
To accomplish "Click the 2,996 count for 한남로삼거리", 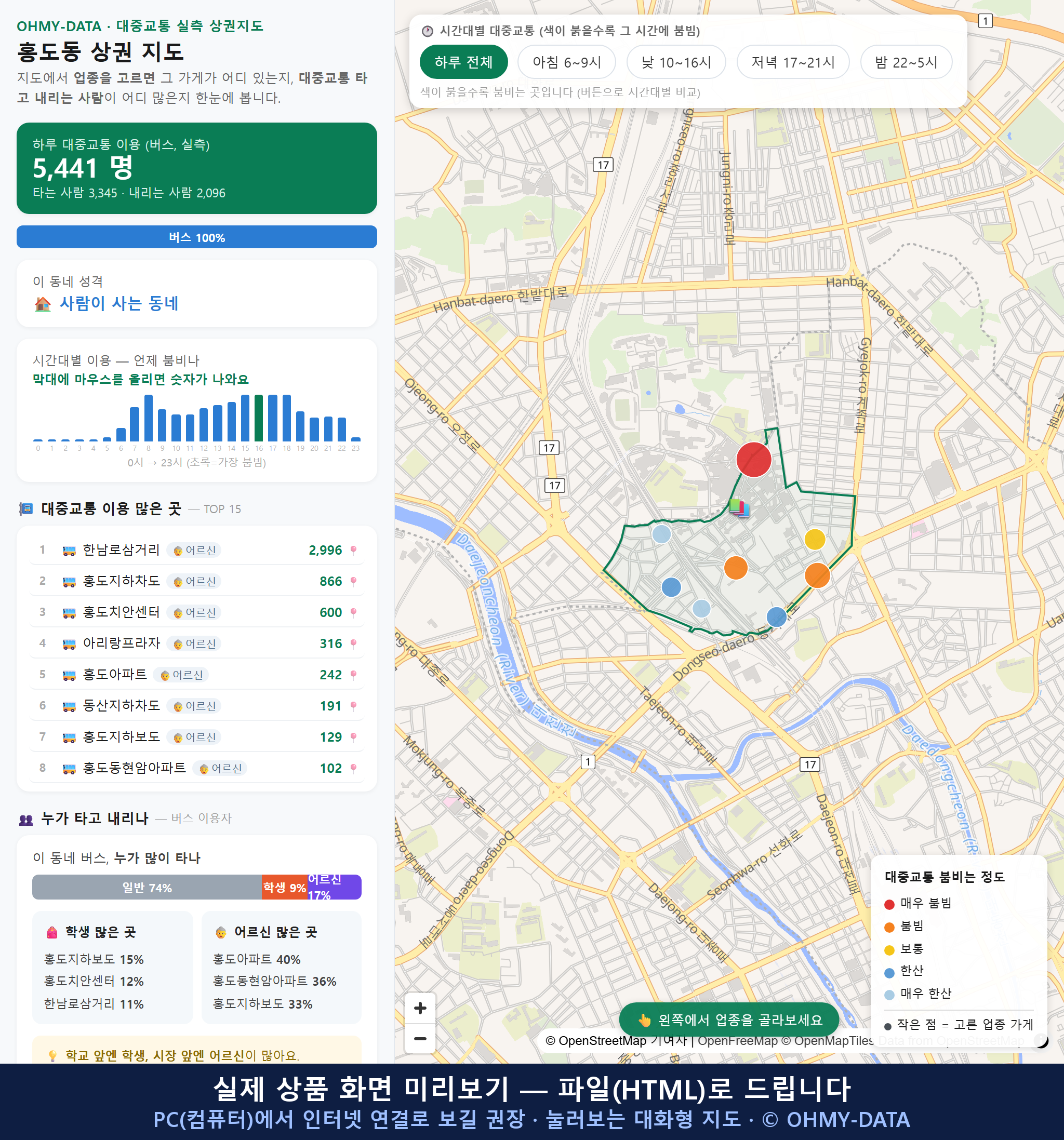I will click(325, 551).
